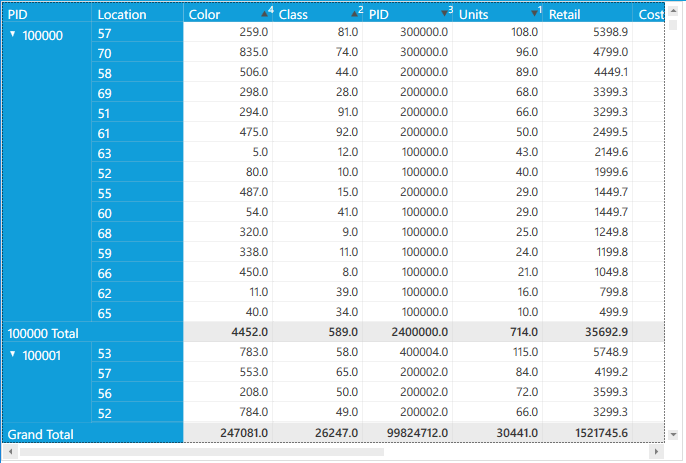Select the partially visible Cost column header
The width and height of the screenshot is (686, 463).
pyautogui.click(x=649, y=14)
